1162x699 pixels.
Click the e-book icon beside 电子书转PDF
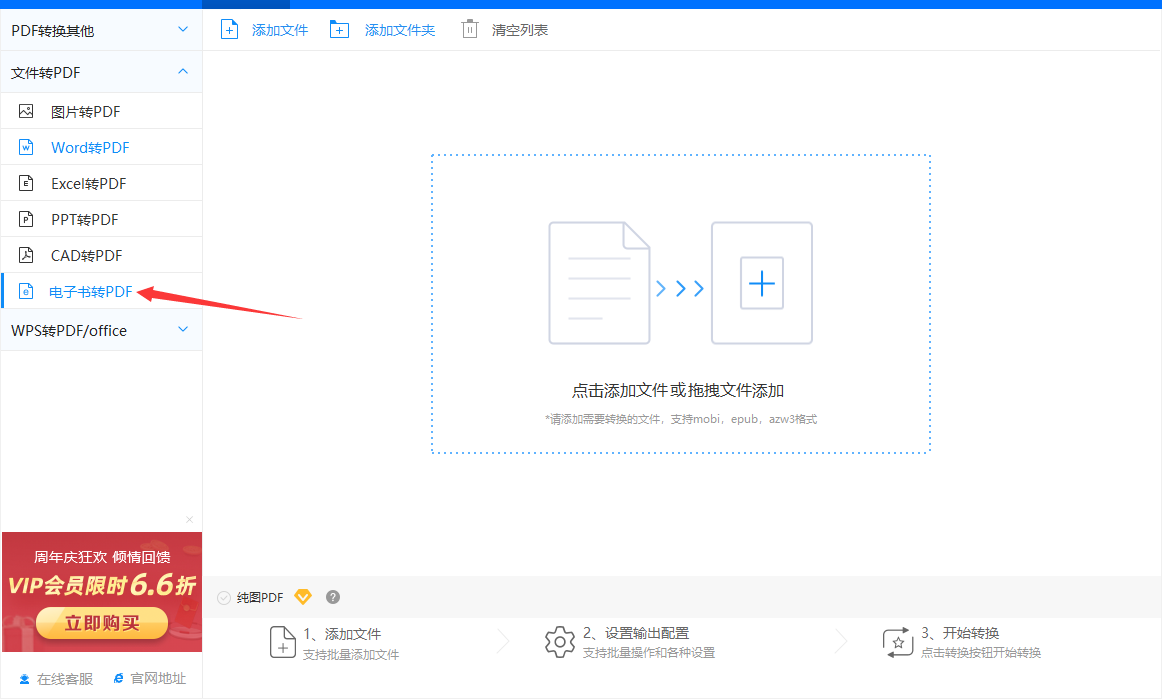(x=26, y=291)
